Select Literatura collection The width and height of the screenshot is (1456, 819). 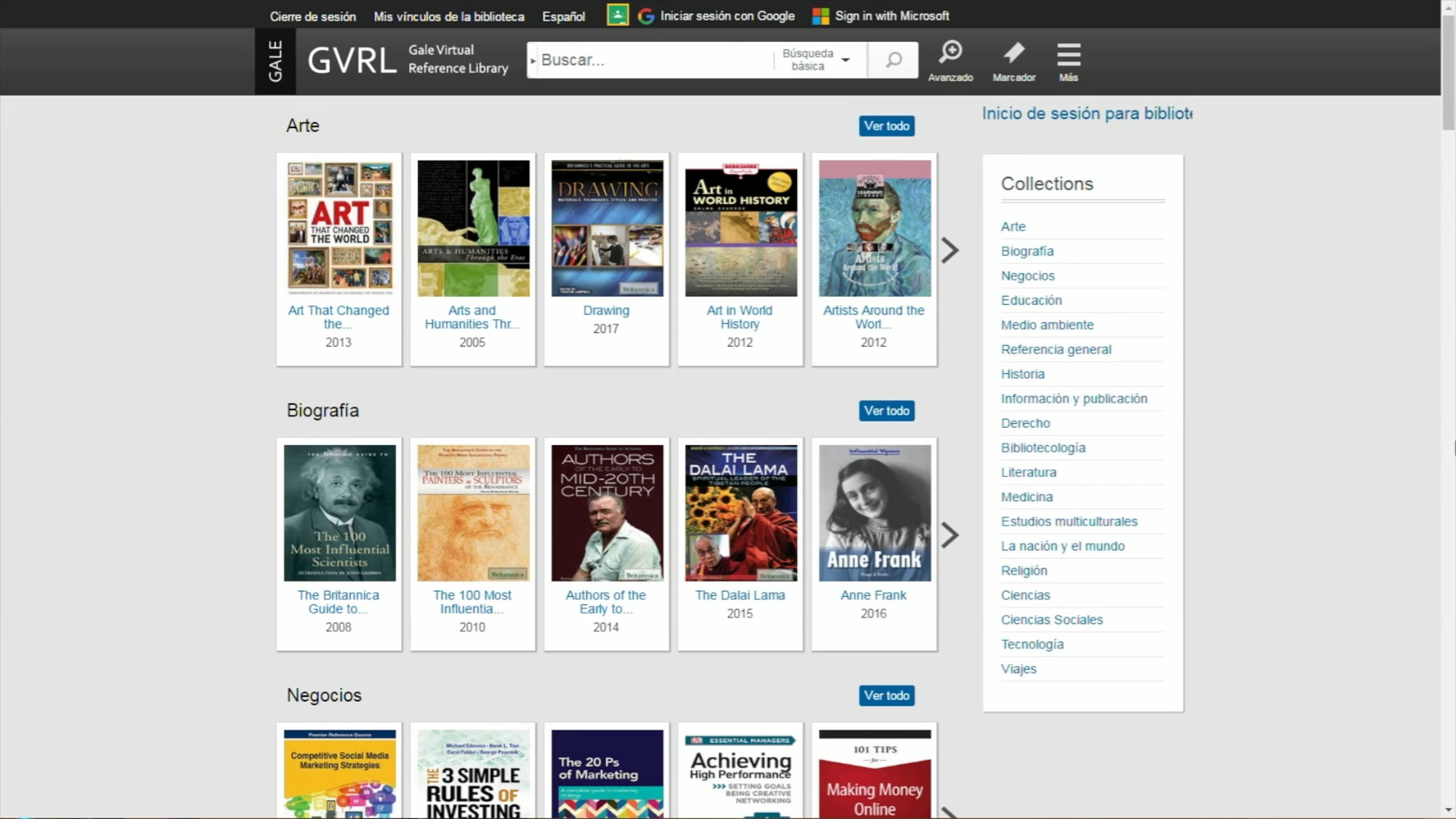(1028, 473)
